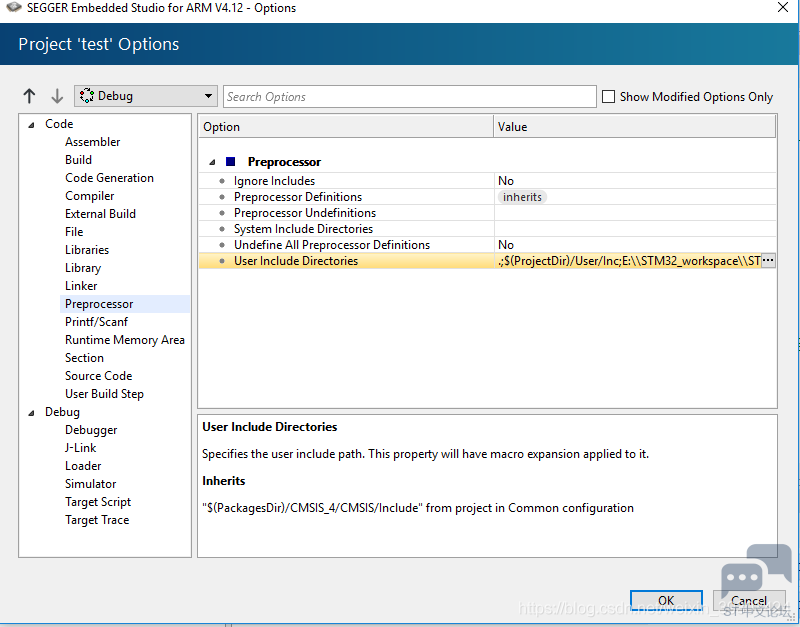Click the Code group label

pos(59,124)
